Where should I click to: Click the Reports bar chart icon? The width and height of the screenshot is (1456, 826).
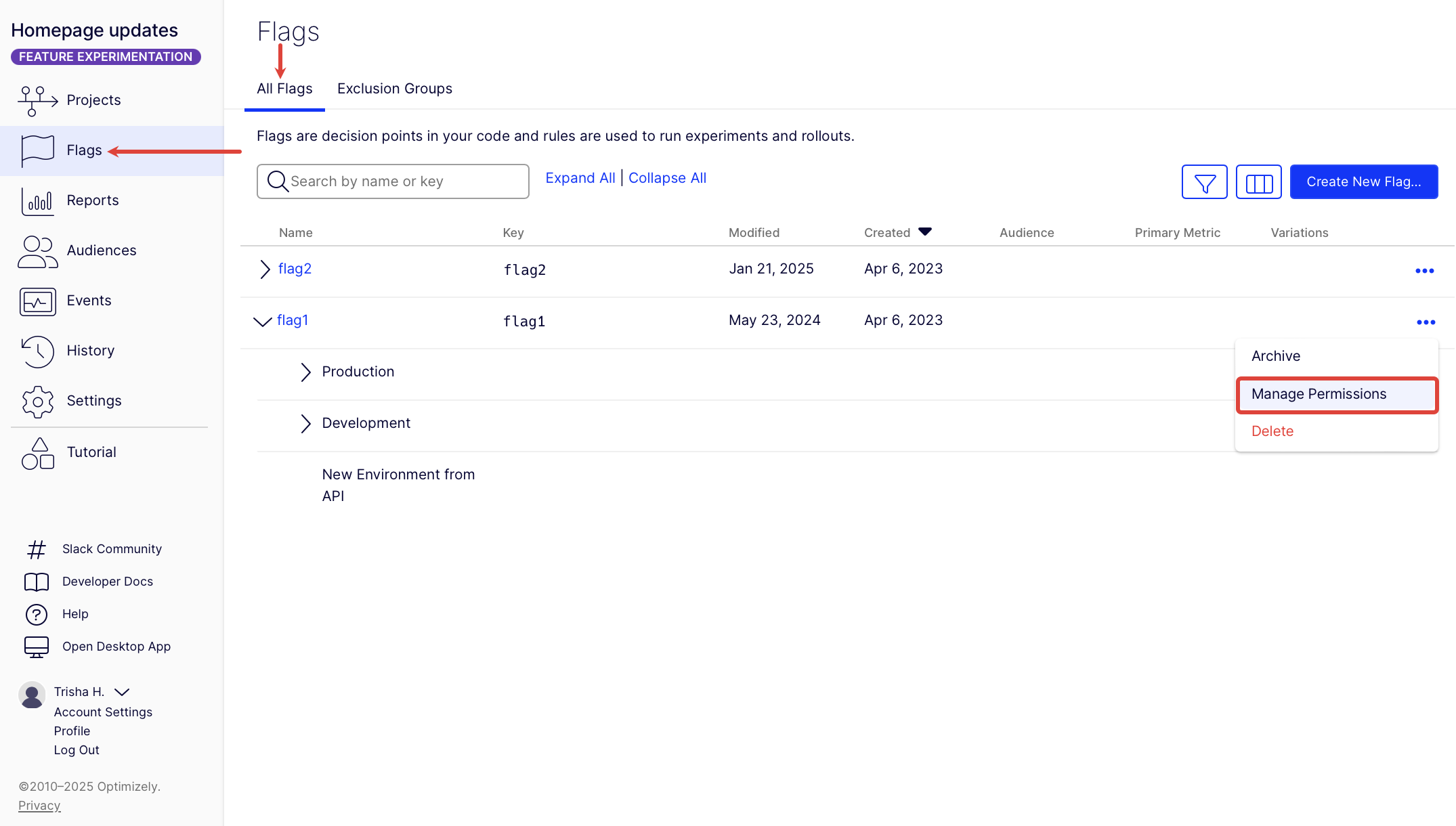coord(38,201)
